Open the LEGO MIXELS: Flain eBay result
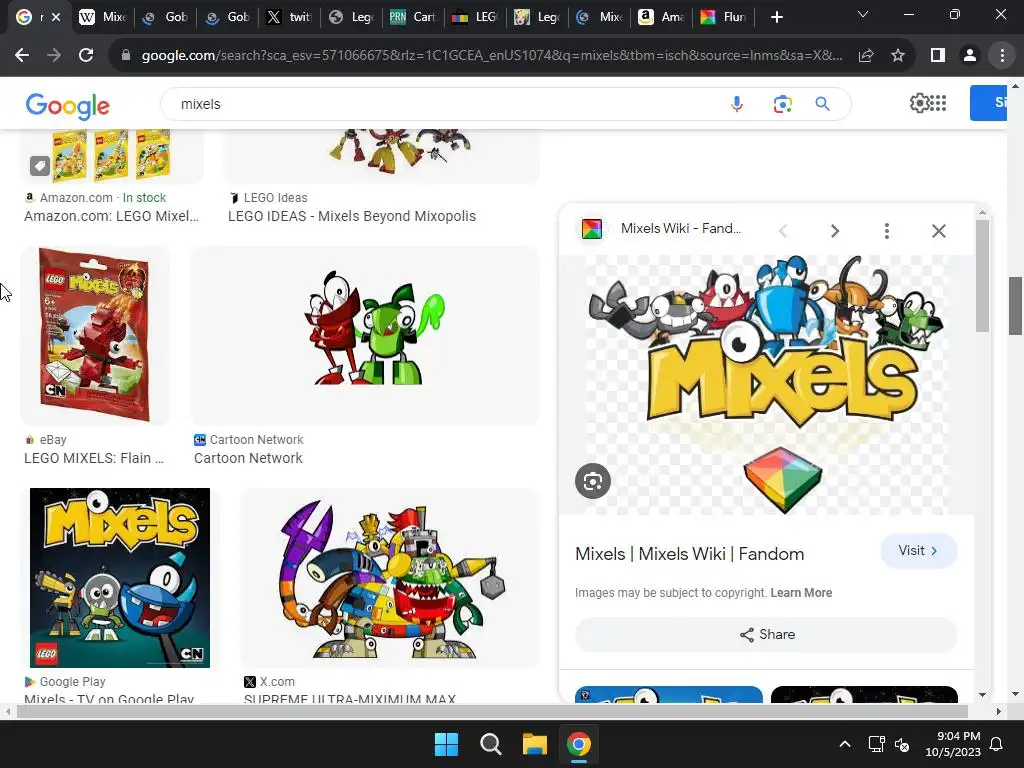The height and width of the screenshot is (768, 1024). 94,458
